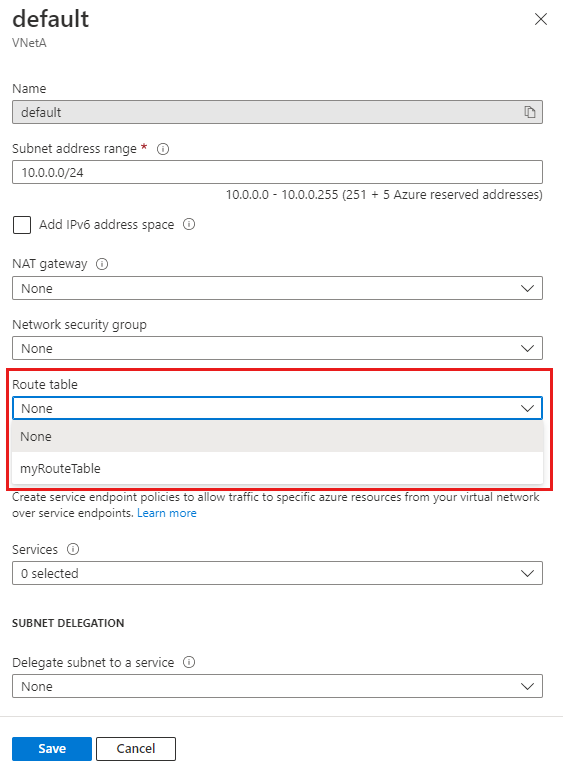Viewport: 563px width, 781px height.
Task: Click the VNetA subtitle text
Action: 29,43
